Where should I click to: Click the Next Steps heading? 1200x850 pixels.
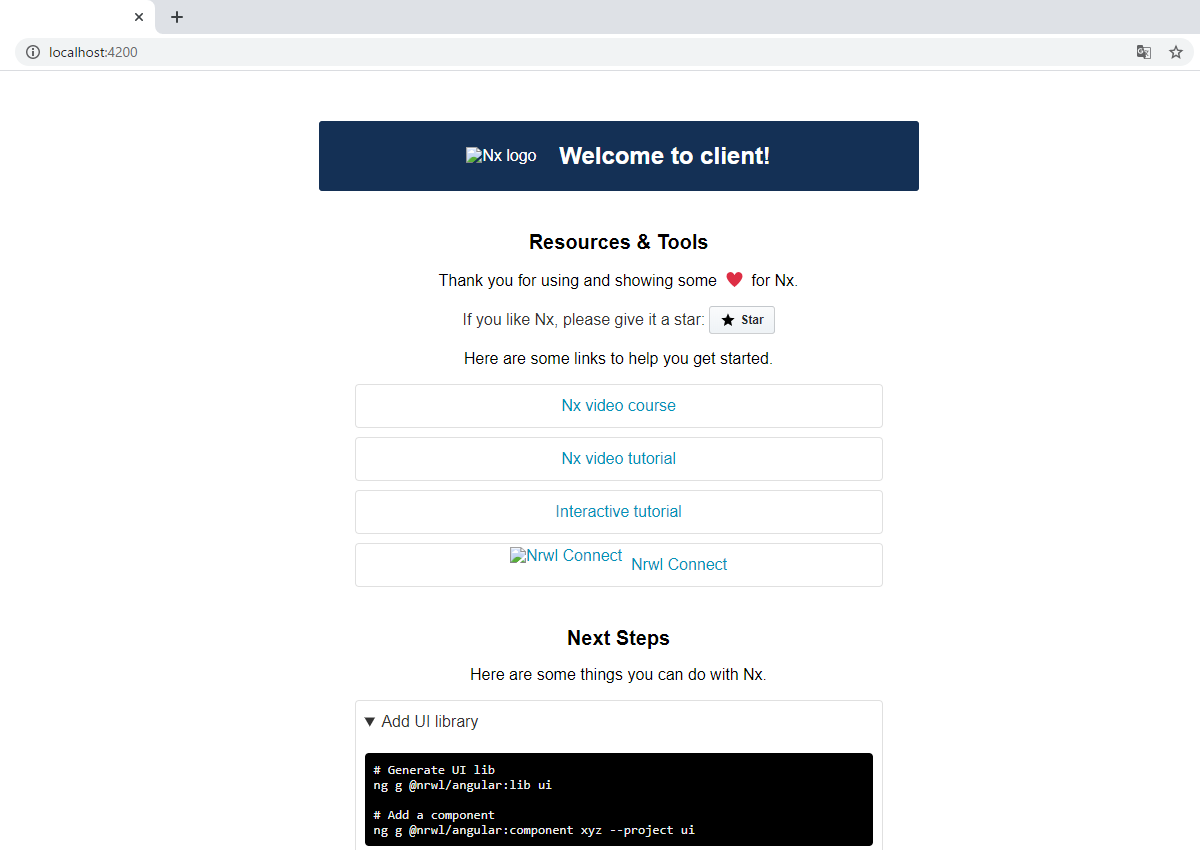point(618,638)
